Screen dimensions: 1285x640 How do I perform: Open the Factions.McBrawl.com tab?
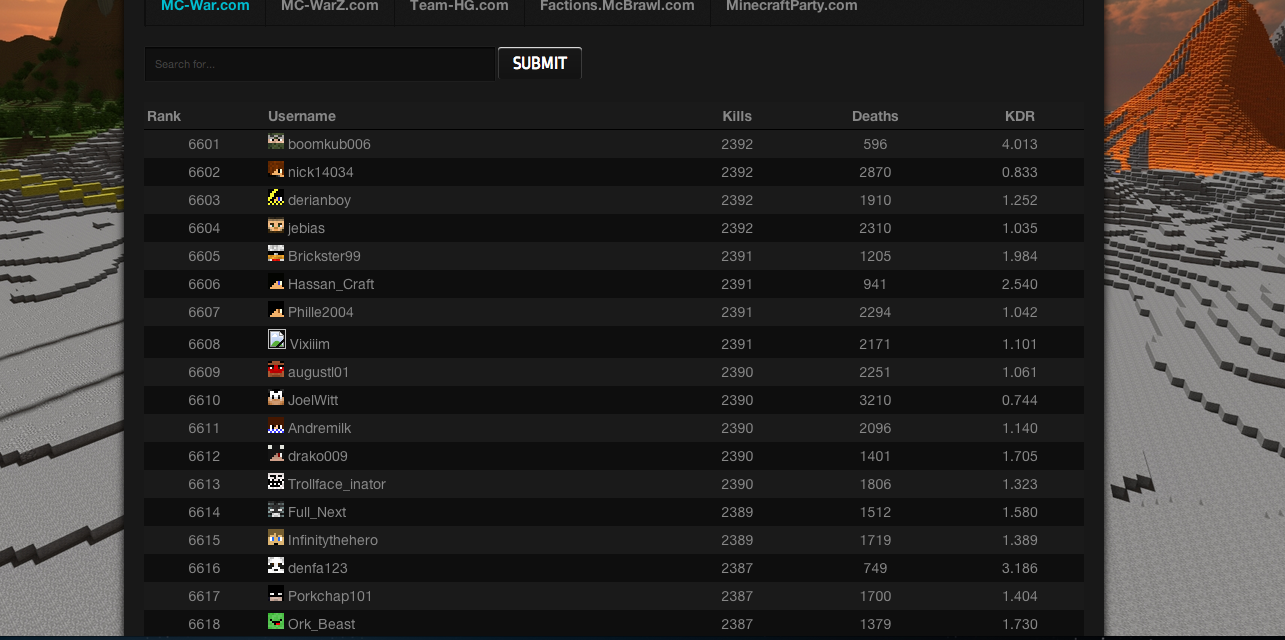(x=617, y=7)
